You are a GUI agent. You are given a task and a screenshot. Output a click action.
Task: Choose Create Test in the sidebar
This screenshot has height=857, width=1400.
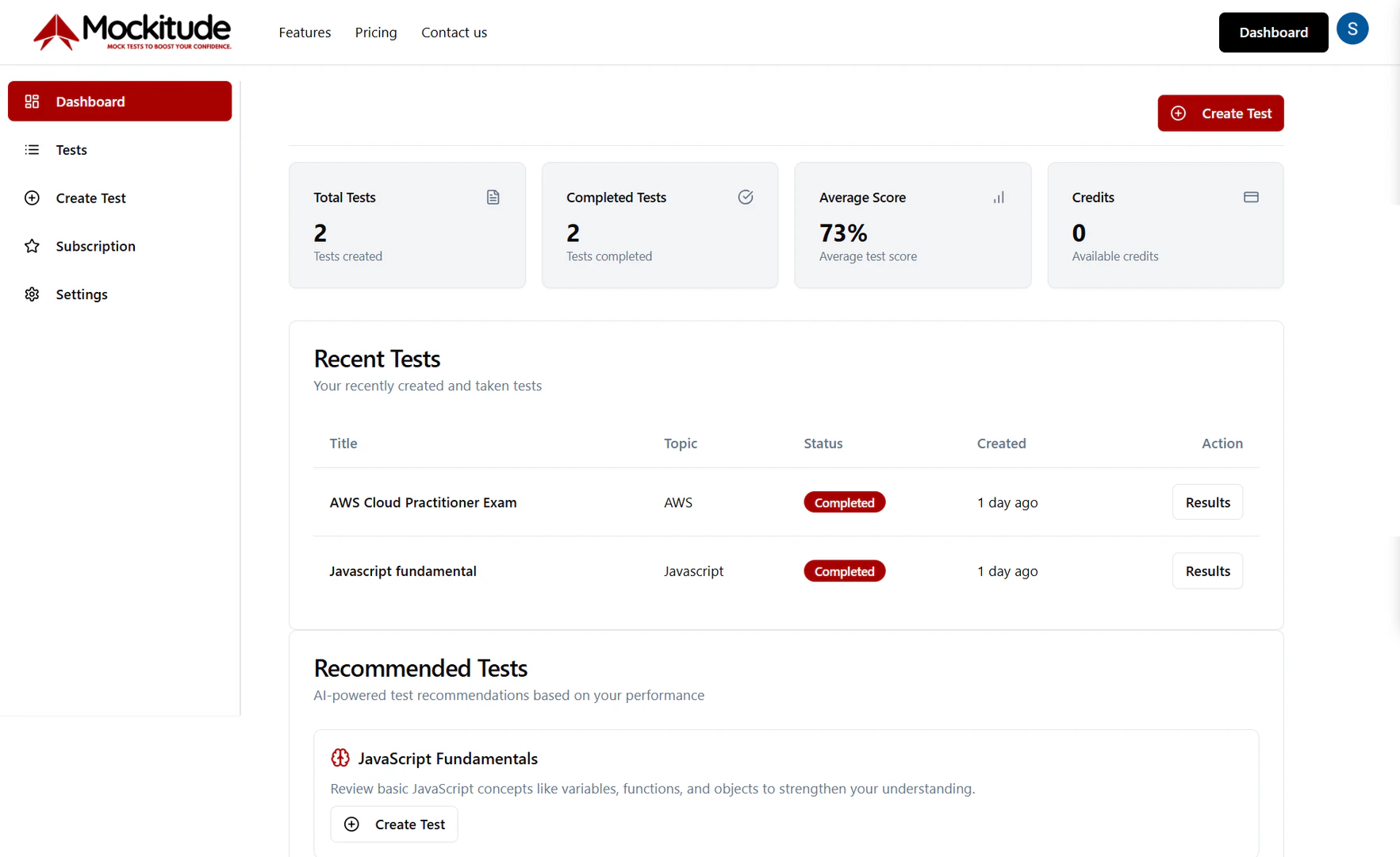90,198
